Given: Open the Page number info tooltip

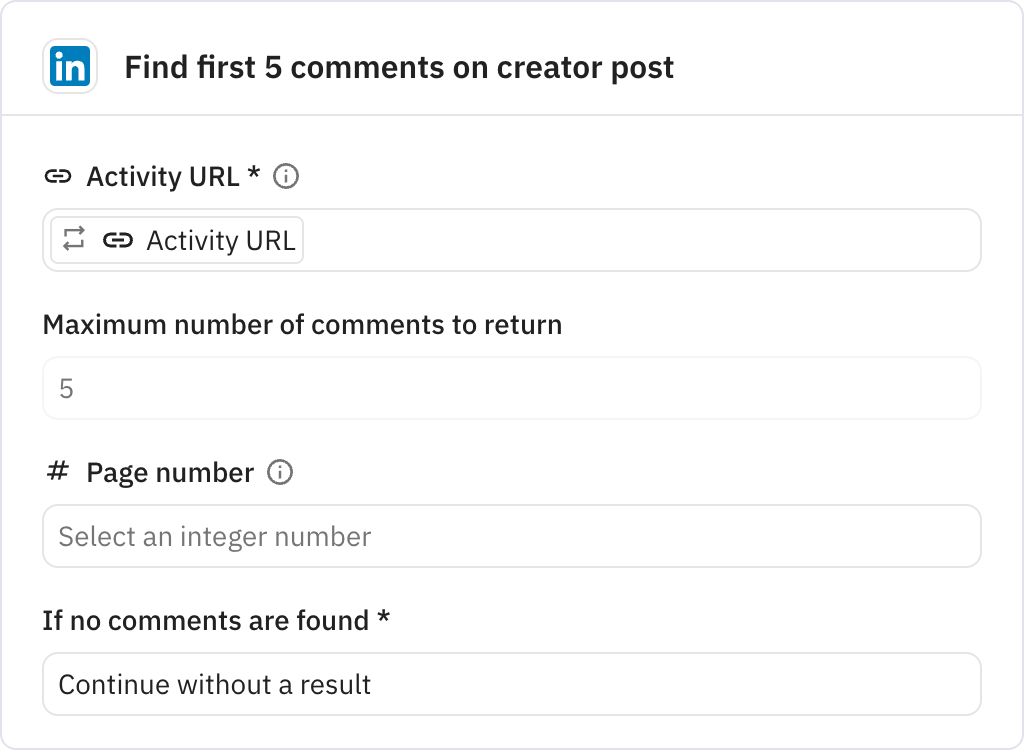Looking at the screenshot, I should coord(280,472).
